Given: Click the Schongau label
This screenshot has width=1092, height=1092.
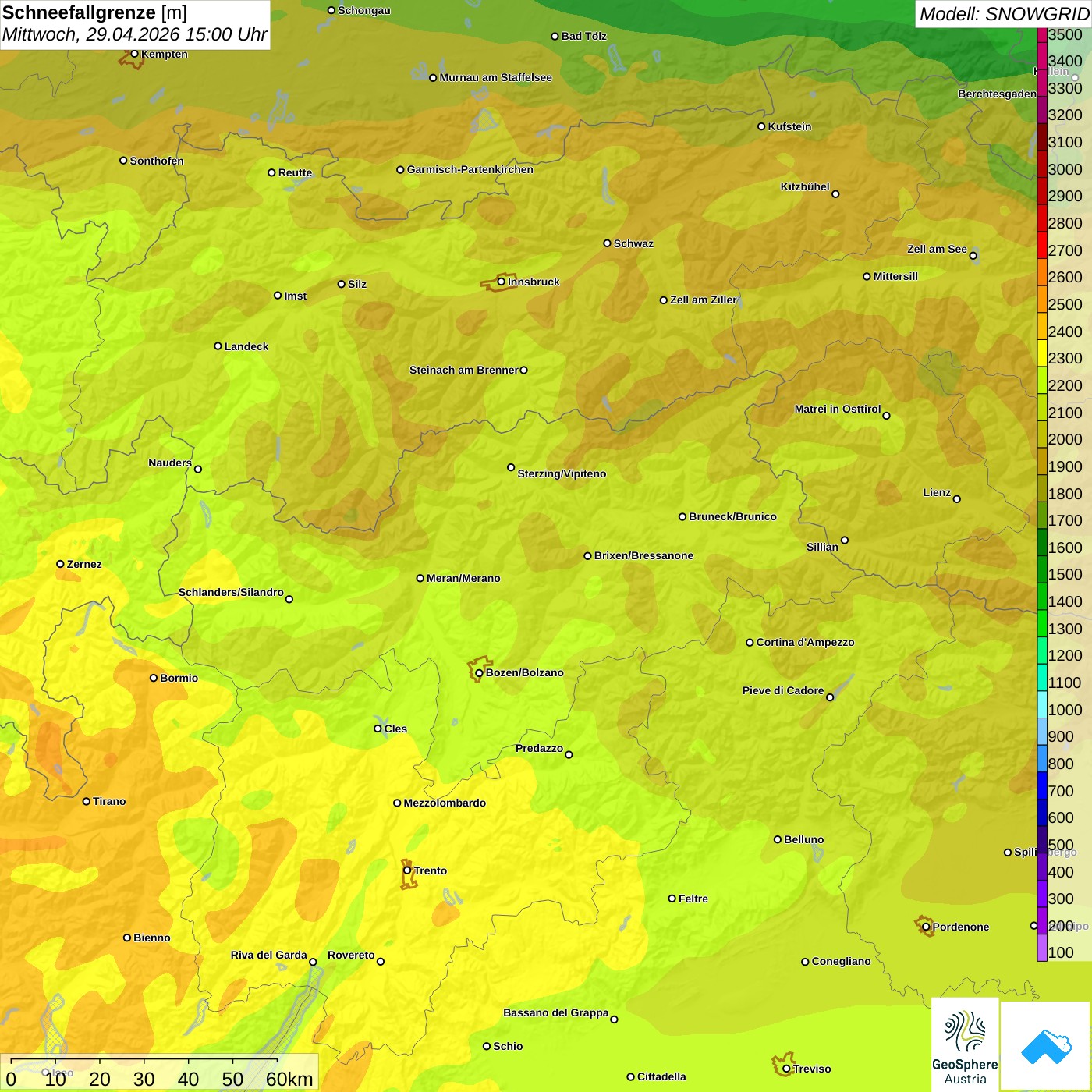Looking at the screenshot, I should tap(363, 10).
